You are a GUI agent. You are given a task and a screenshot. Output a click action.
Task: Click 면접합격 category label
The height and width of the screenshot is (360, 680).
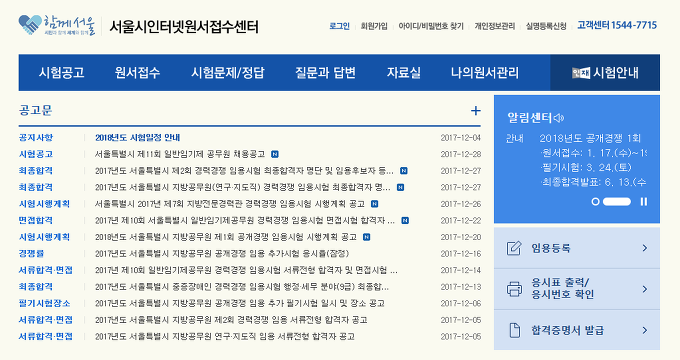pyautogui.click(x=36, y=220)
